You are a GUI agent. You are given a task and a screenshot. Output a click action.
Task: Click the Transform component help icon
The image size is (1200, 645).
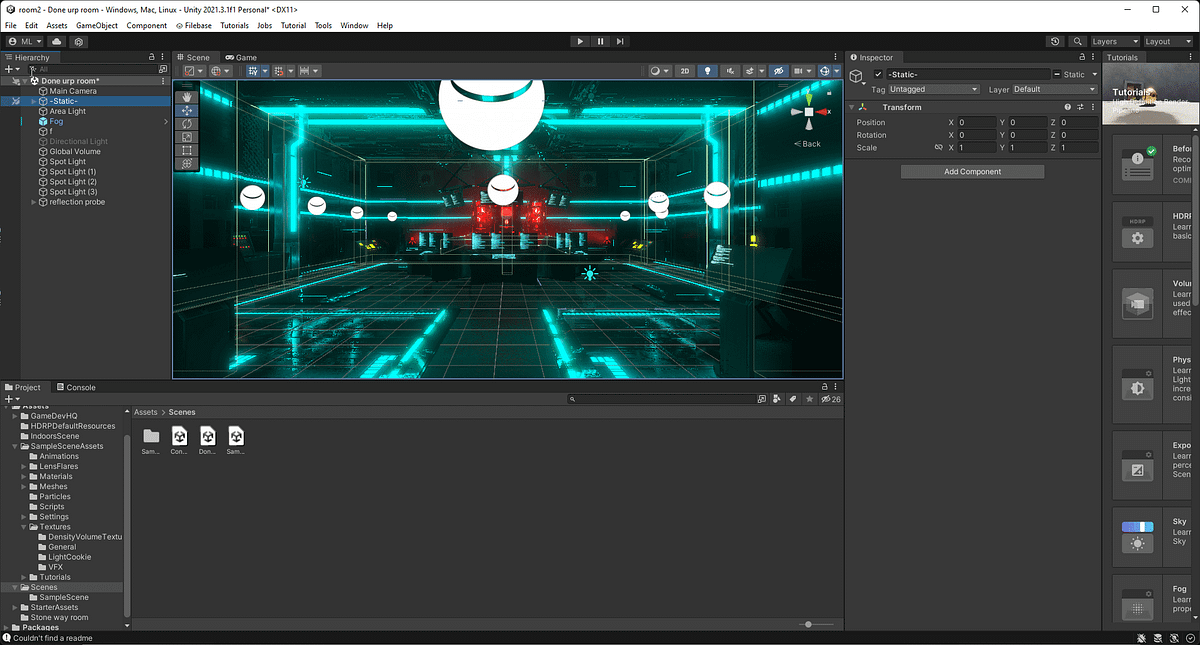click(1067, 107)
